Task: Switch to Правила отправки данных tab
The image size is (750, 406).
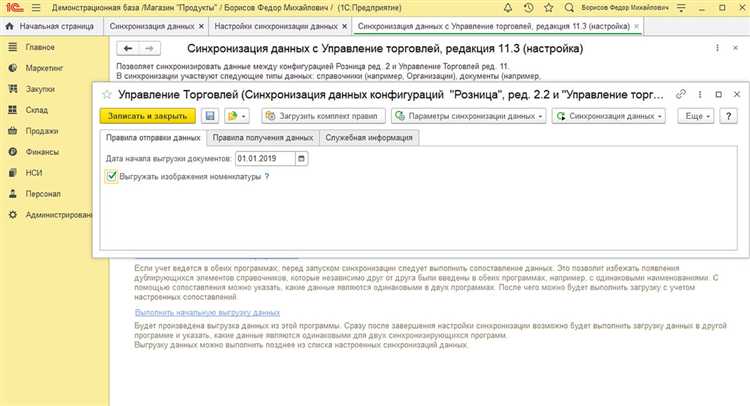Action: coord(153,137)
